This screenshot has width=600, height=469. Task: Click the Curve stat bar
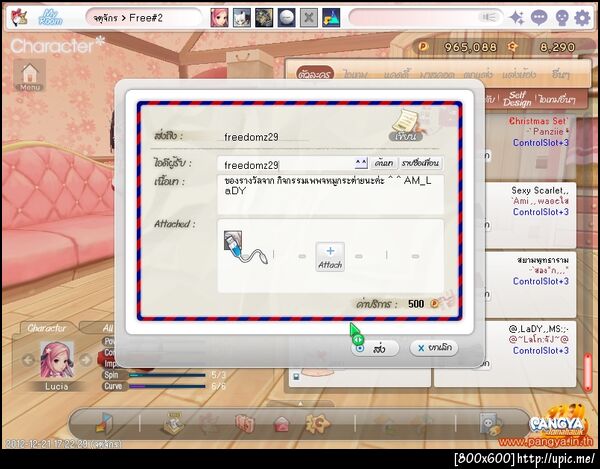[x=167, y=386]
